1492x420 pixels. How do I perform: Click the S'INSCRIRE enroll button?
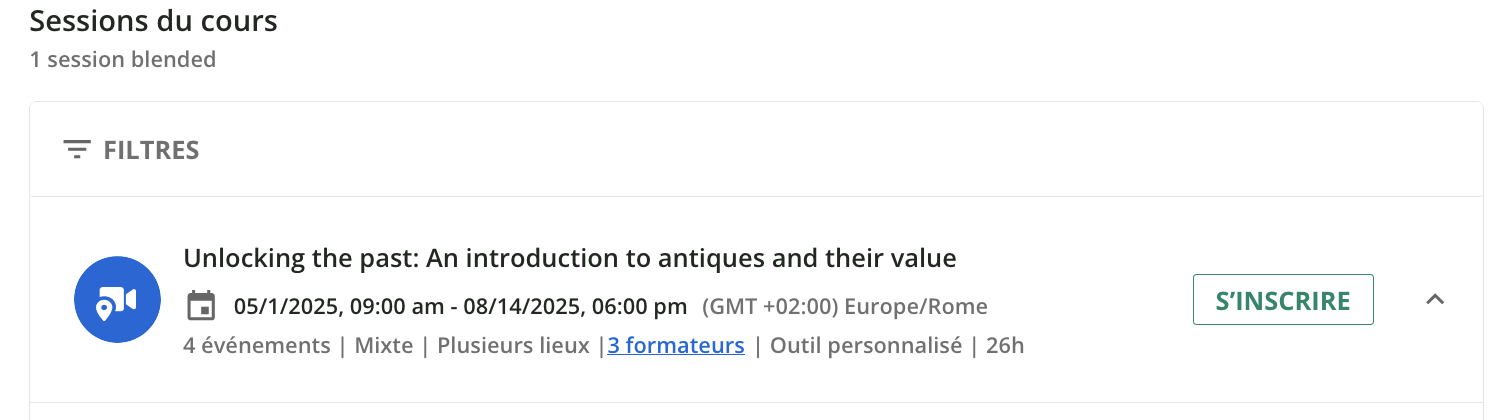(x=1282, y=300)
